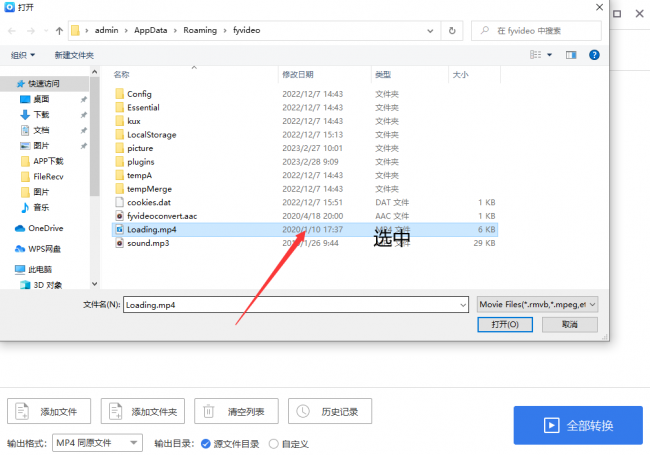Click the Forward navigation arrow
This screenshot has width=650, height=455.
(31, 31)
